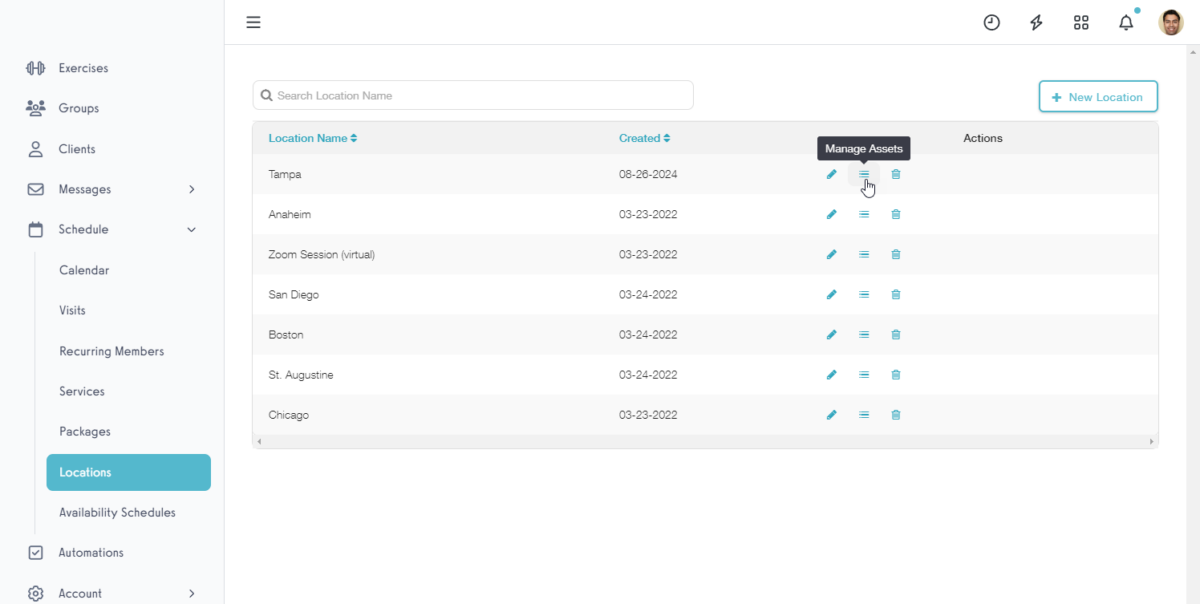Toggle sorting on the Created column
1200x604 pixels.
(644, 137)
